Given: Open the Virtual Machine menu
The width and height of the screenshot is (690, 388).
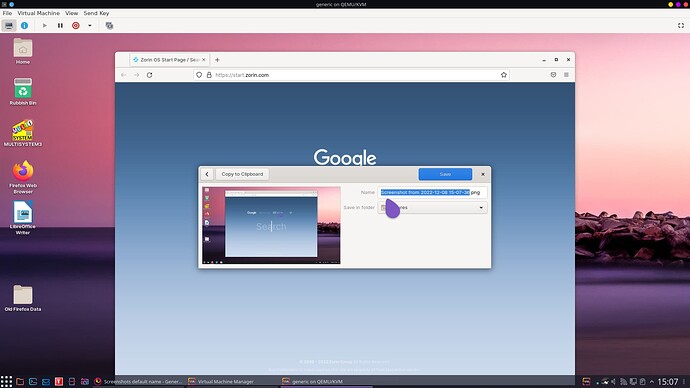Looking at the screenshot, I should tap(39, 13).
